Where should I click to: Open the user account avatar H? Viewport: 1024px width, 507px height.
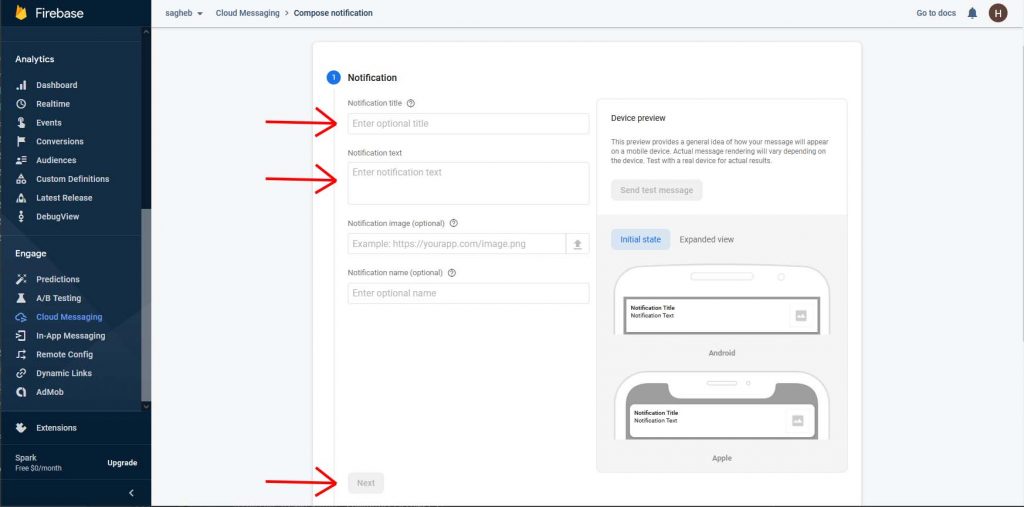pyautogui.click(x=998, y=13)
